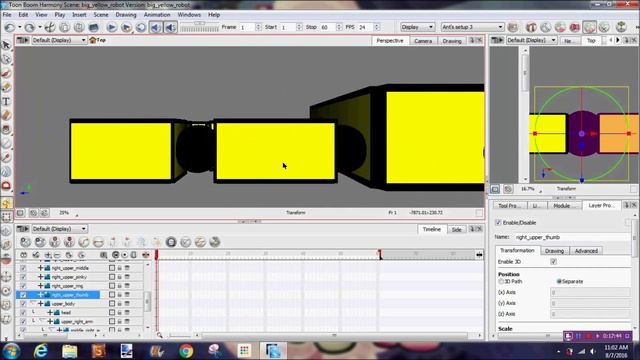Select the Text tool
This screenshot has width=640, height=360.
pyautogui.click(x=6, y=102)
